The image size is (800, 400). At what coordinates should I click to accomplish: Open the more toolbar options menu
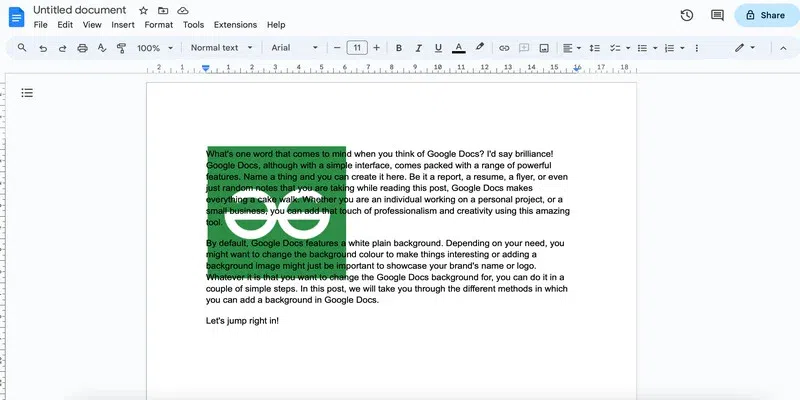click(x=696, y=48)
